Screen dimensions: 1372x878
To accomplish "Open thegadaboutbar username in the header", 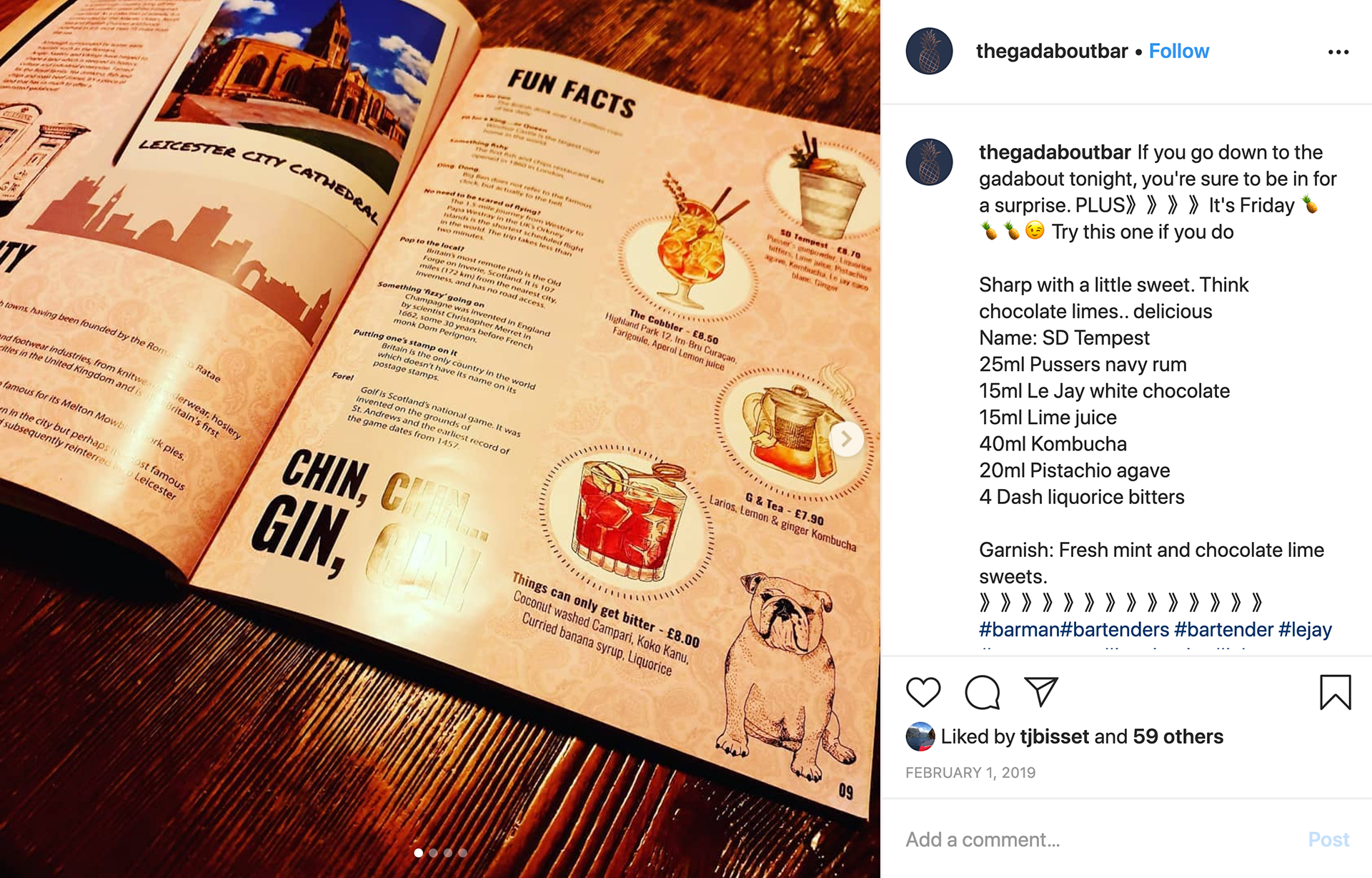I will (x=1052, y=51).
